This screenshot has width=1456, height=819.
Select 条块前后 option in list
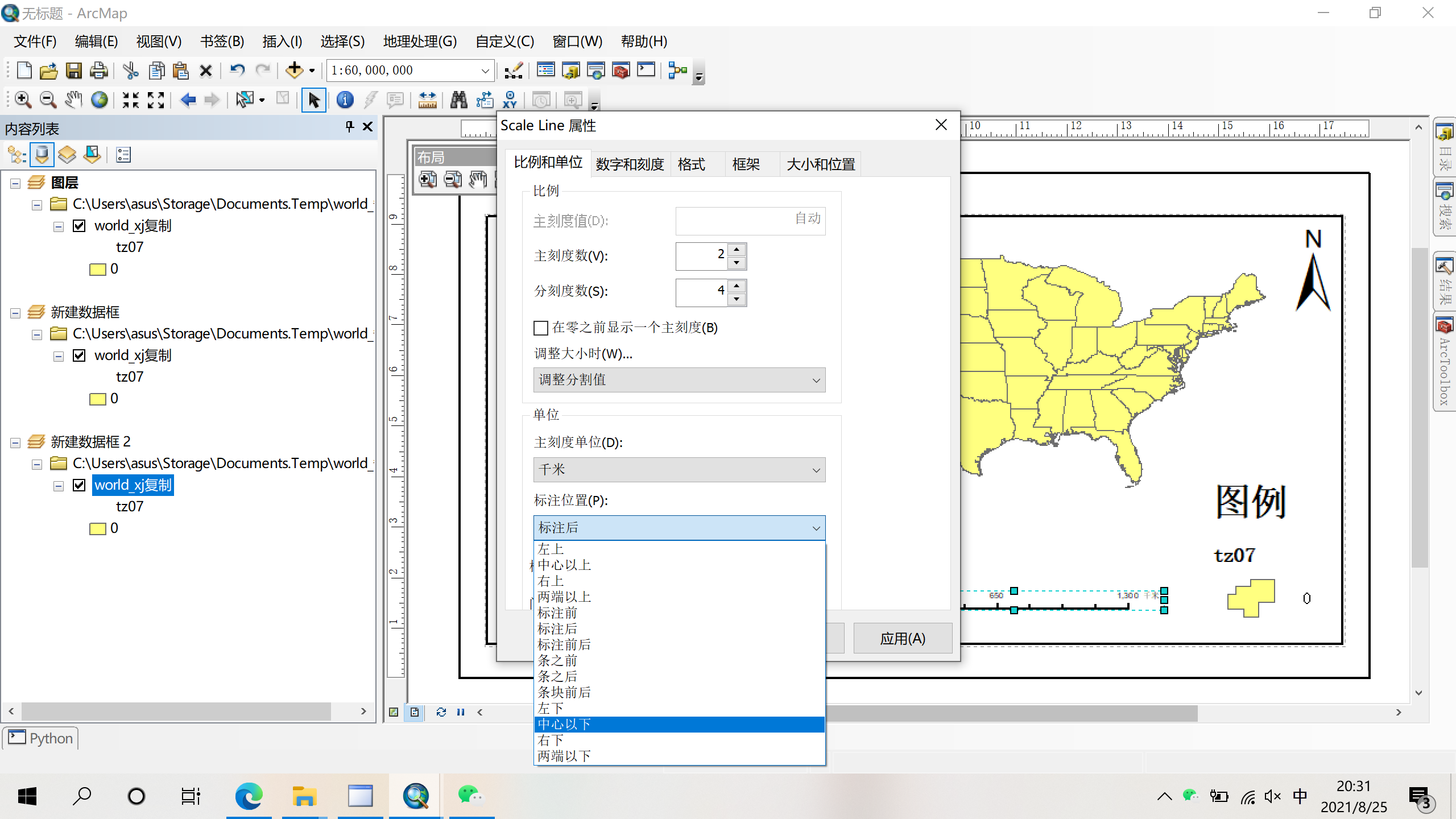pos(679,693)
